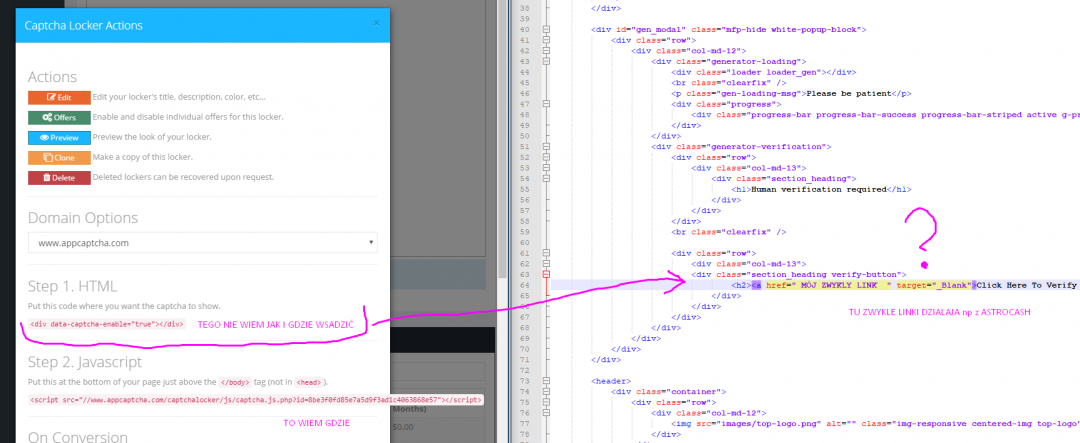Collapse the generator-verification div fold marker
1080x443 pixels.
click(546, 146)
